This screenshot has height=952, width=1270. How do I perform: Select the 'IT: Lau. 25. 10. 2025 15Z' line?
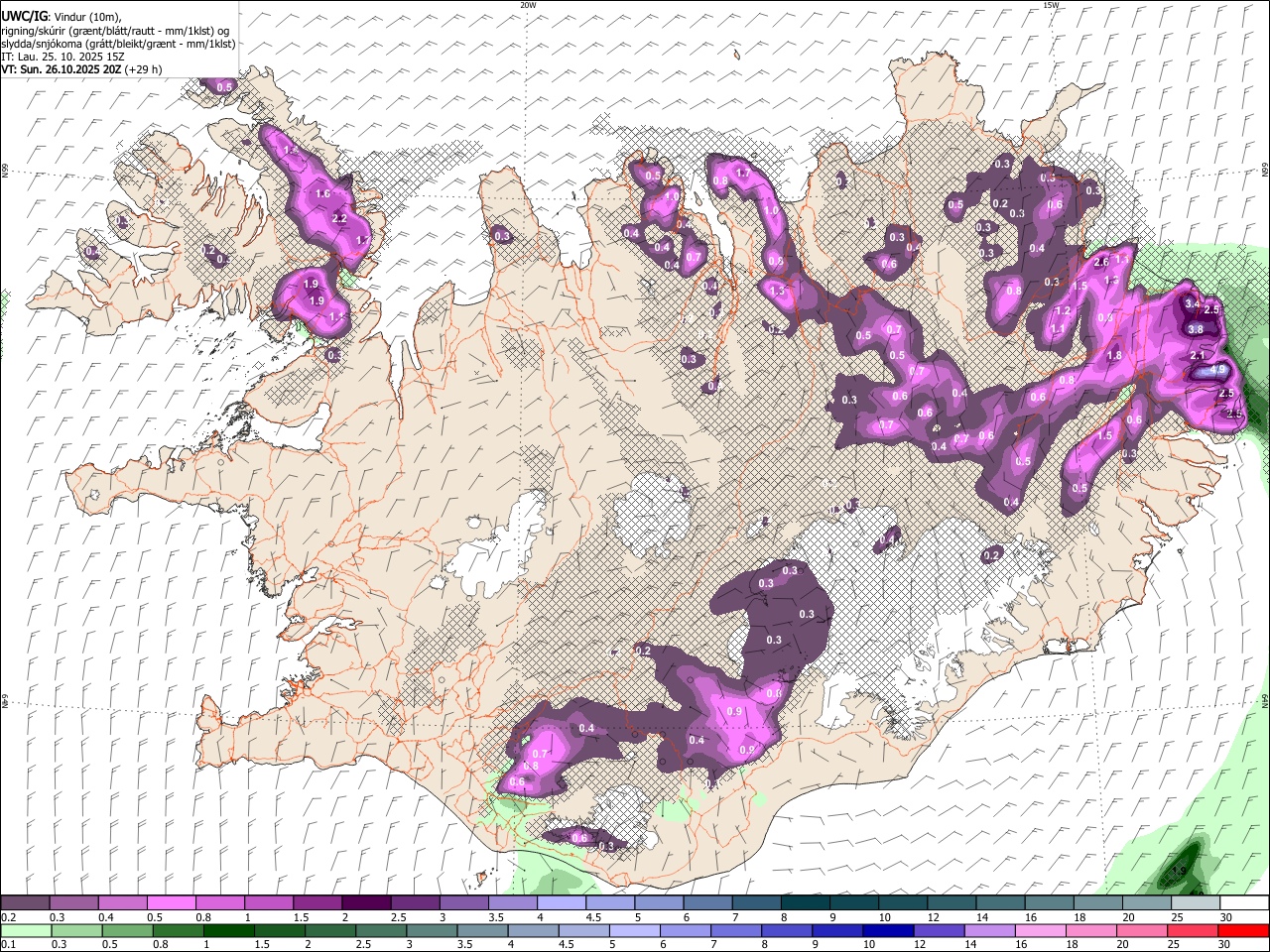point(63,57)
